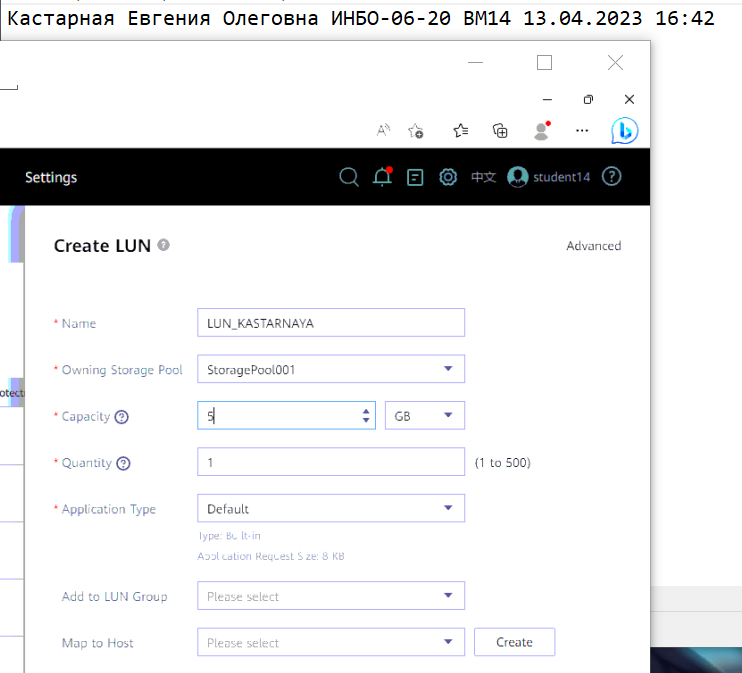The width and height of the screenshot is (742, 673).
Task: Click browser Read Aloud icon
Action: click(383, 130)
